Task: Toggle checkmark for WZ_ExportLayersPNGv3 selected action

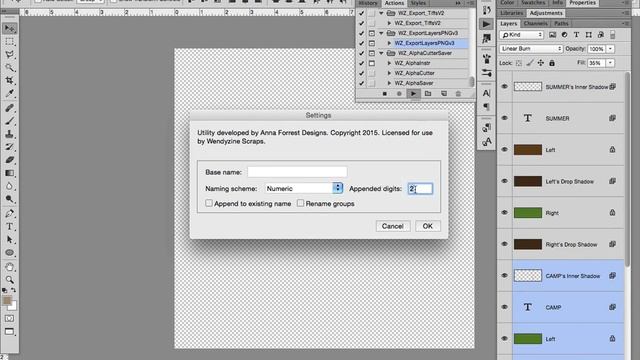Action: [x=361, y=43]
